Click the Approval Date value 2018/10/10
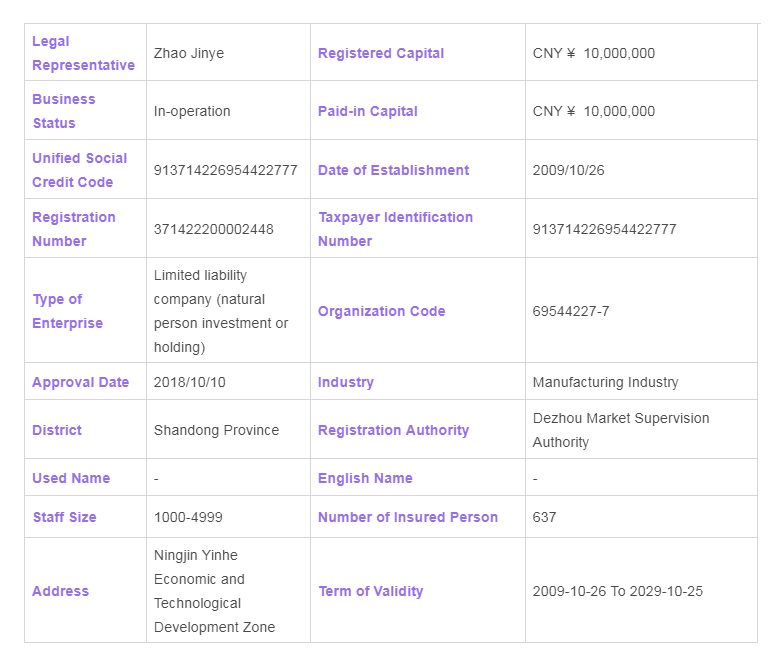Viewport: 782px width, 665px height. (191, 382)
